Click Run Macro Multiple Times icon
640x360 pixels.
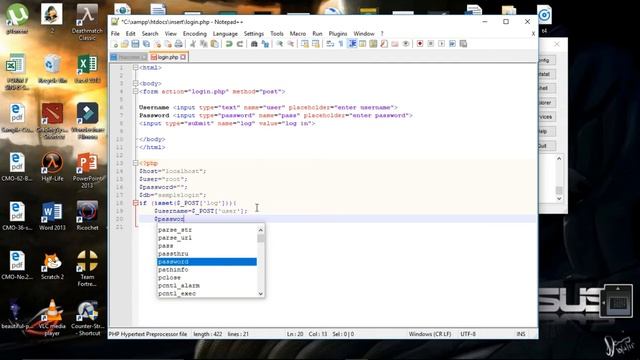coord(452,44)
